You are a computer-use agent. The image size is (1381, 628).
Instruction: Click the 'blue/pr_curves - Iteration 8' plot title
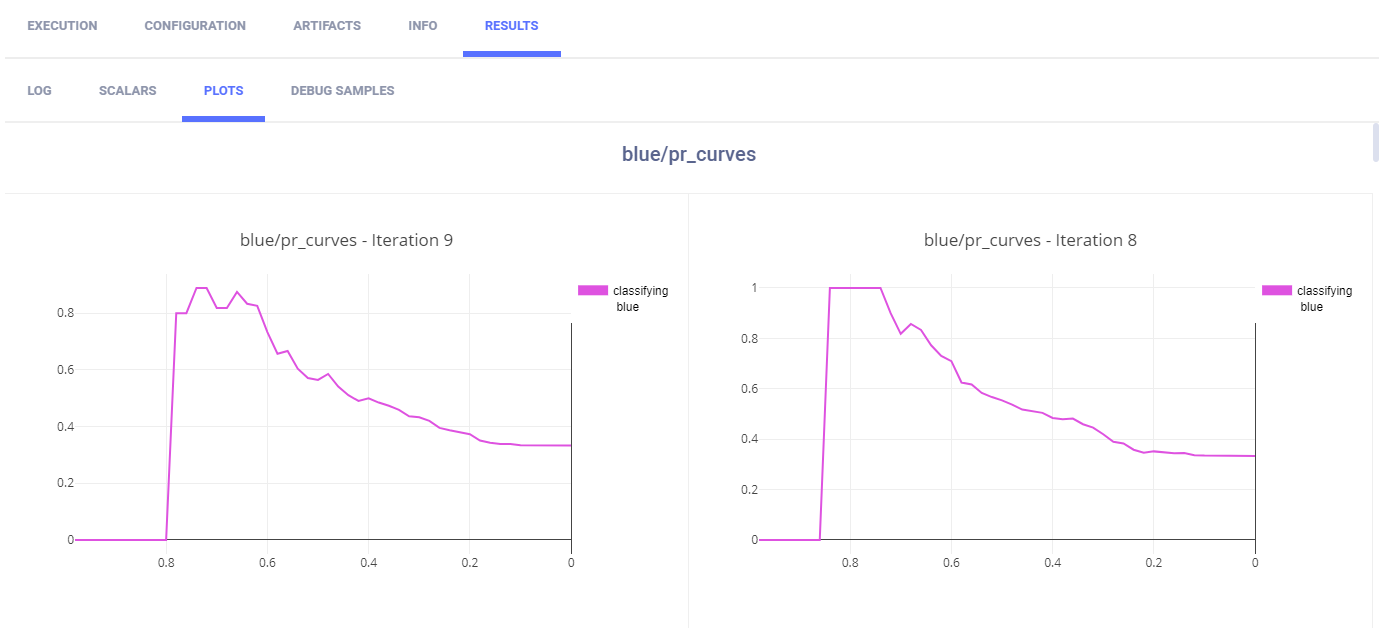coord(1030,240)
